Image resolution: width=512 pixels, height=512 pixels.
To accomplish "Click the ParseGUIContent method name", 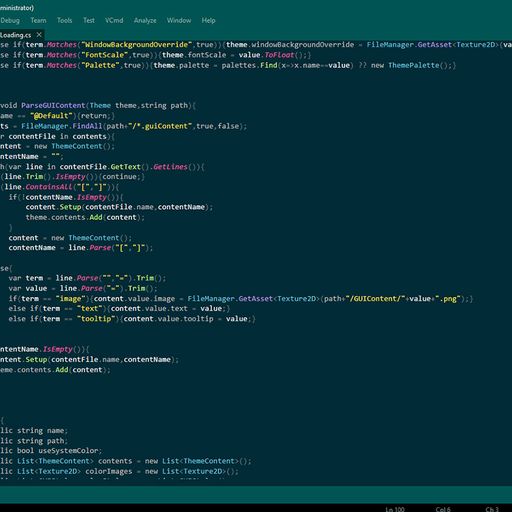I will [x=53, y=106].
